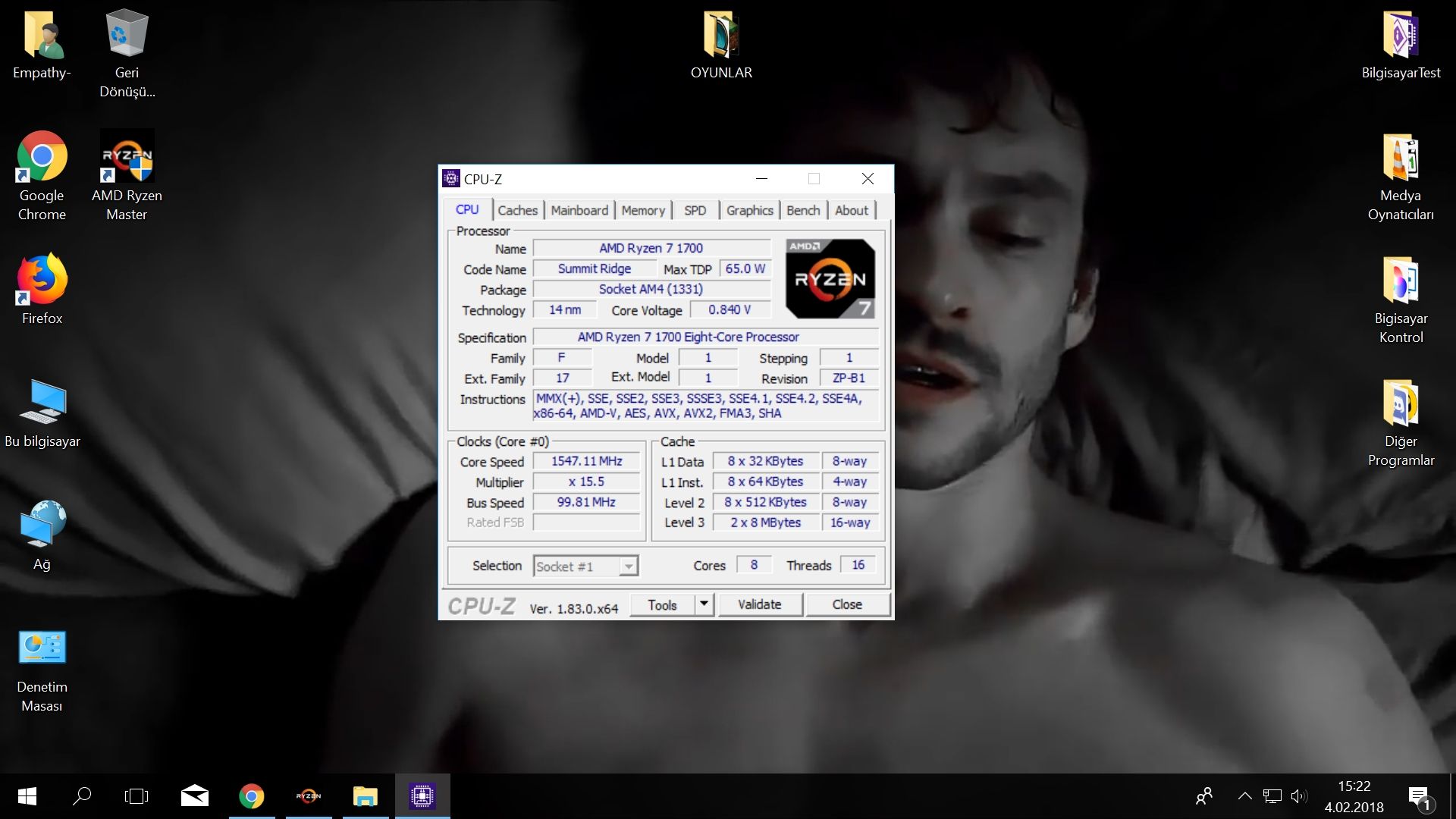Open the Firefox desktop shortcut

coord(42,280)
